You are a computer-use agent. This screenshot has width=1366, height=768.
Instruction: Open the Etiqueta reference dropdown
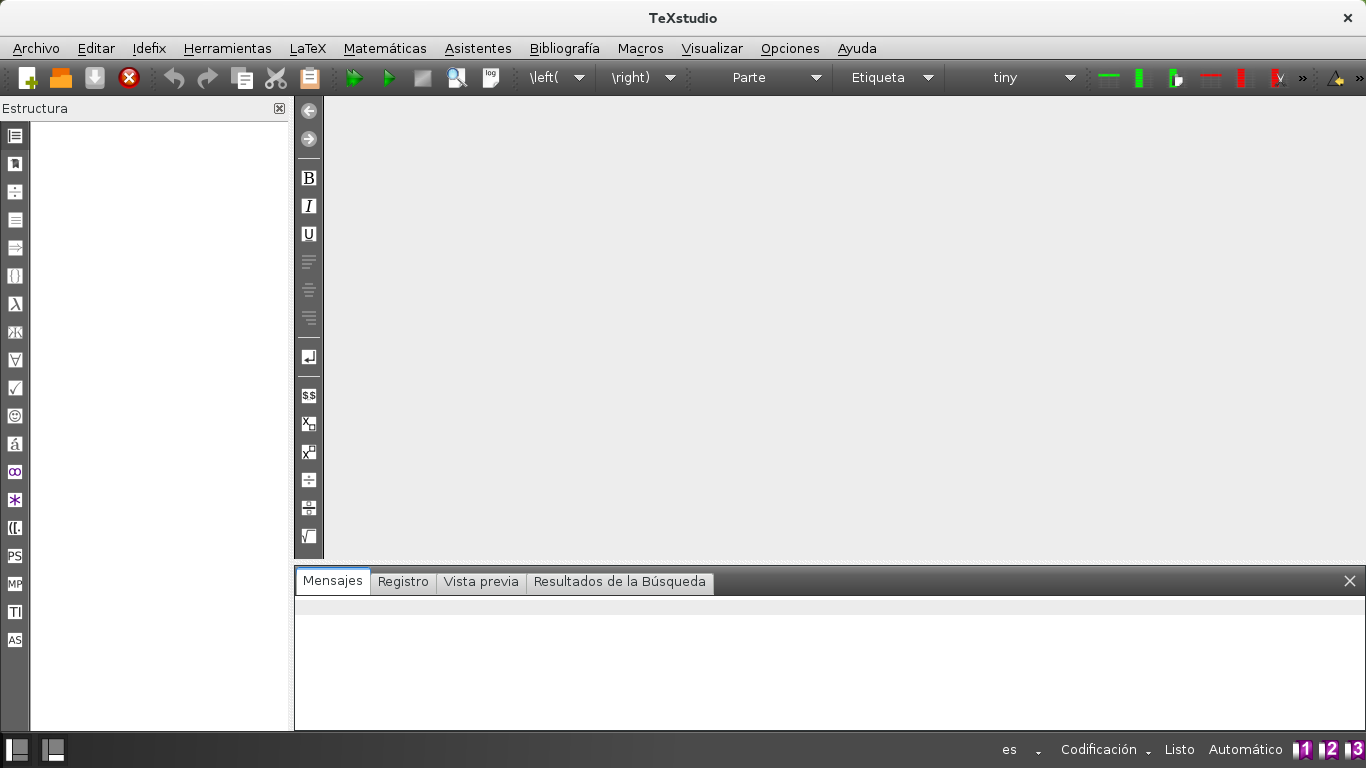pos(892,78)
